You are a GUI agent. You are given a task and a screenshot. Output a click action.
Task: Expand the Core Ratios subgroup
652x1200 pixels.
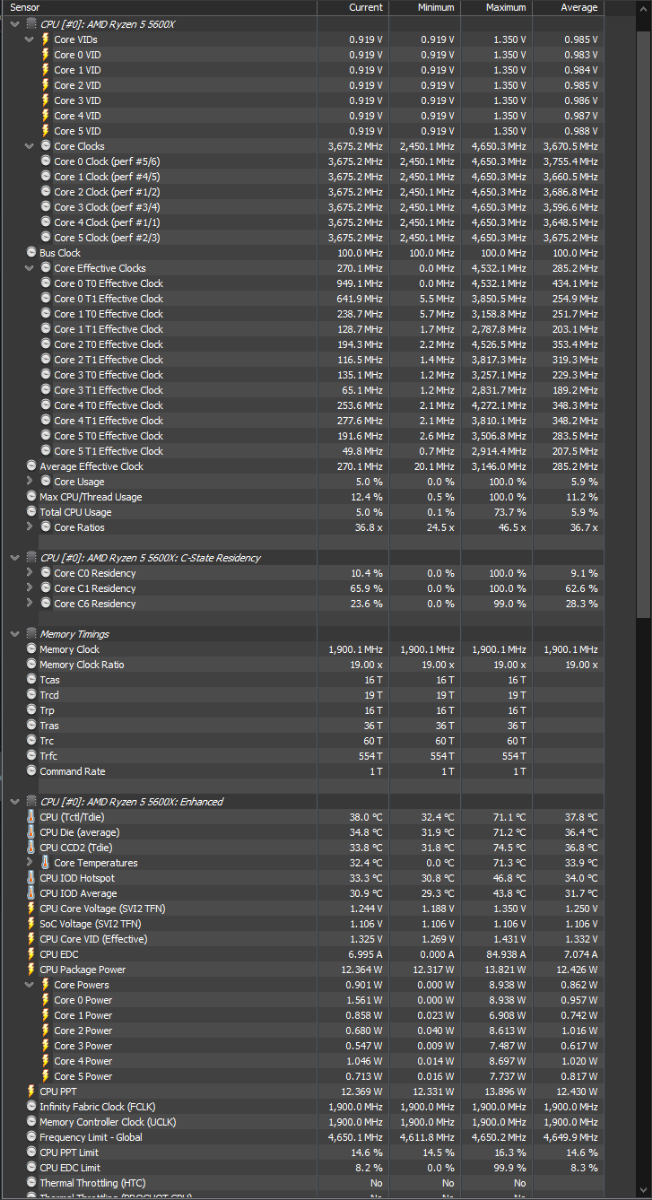coord(30,528)
